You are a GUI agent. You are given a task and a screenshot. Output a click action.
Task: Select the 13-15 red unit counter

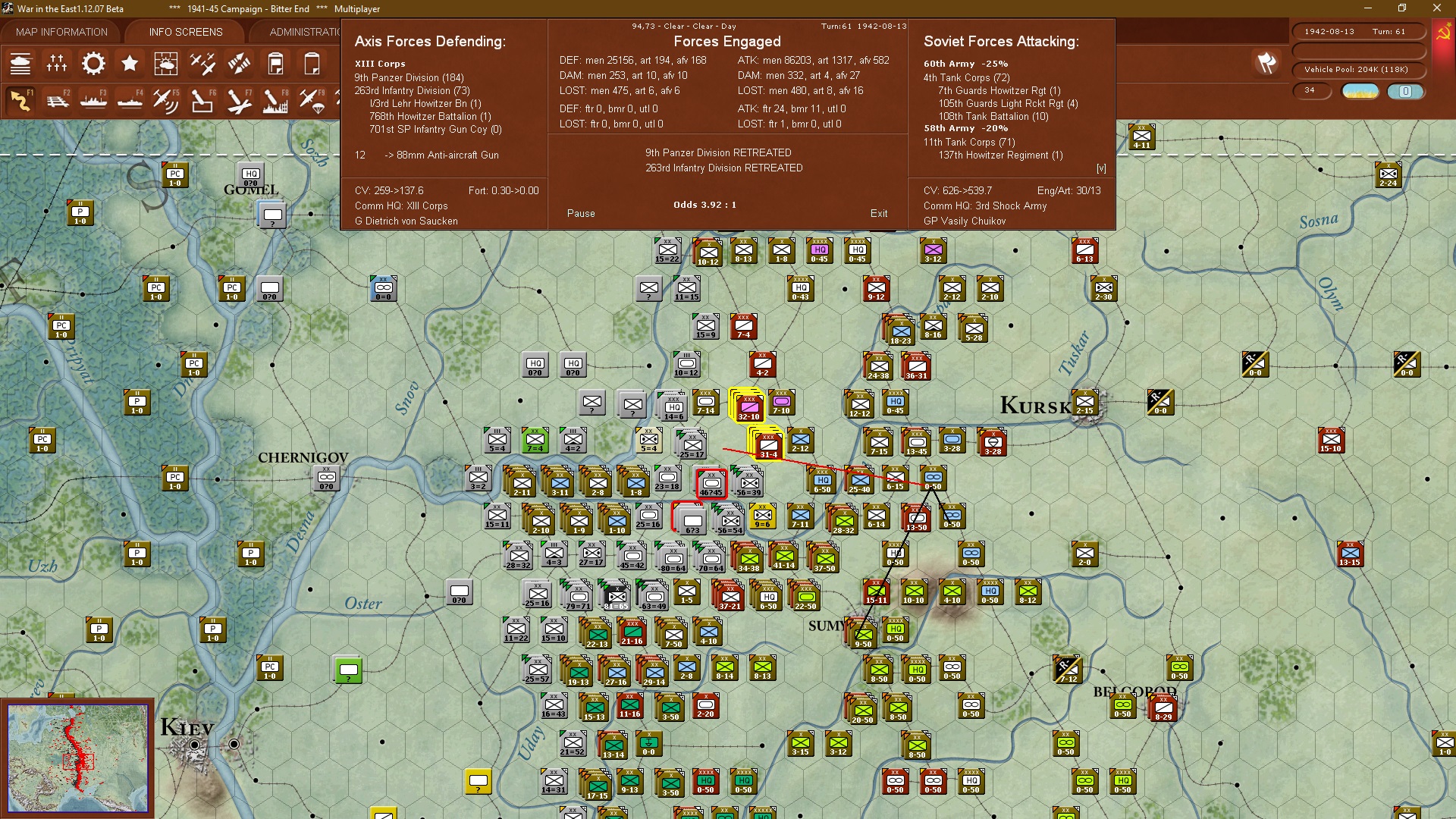pyautogui.click(x=1350, y=554)
